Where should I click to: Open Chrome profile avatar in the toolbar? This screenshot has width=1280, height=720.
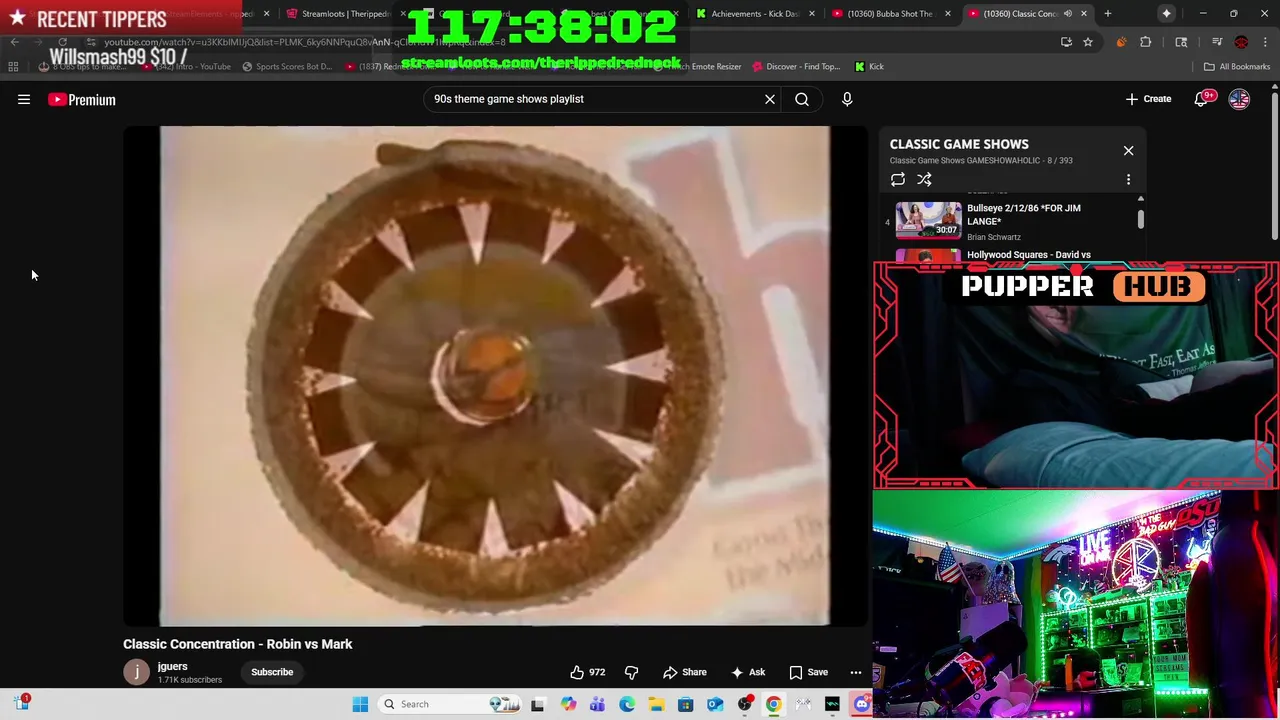1241,42
